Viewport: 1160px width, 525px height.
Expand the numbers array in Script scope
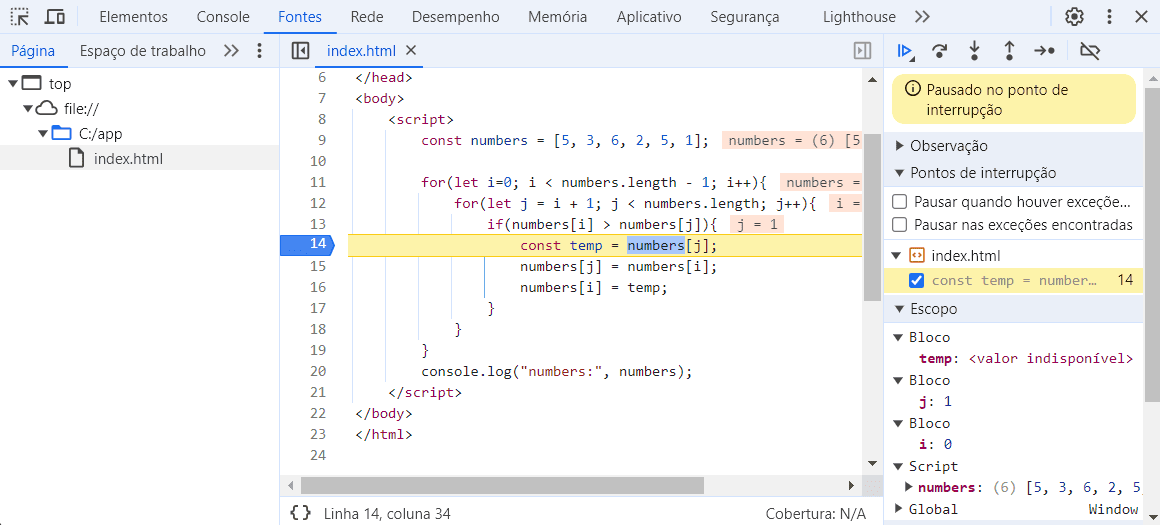click(909, 487)
